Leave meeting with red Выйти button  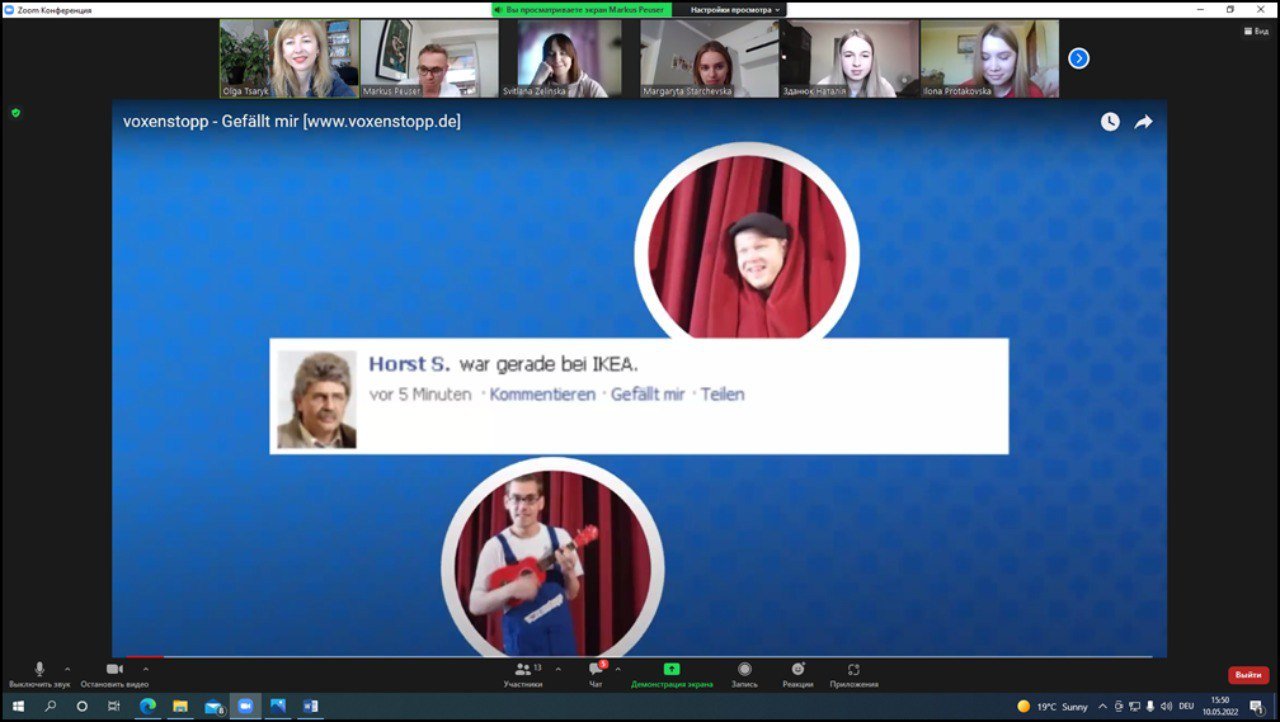[x=1248, y=675]
